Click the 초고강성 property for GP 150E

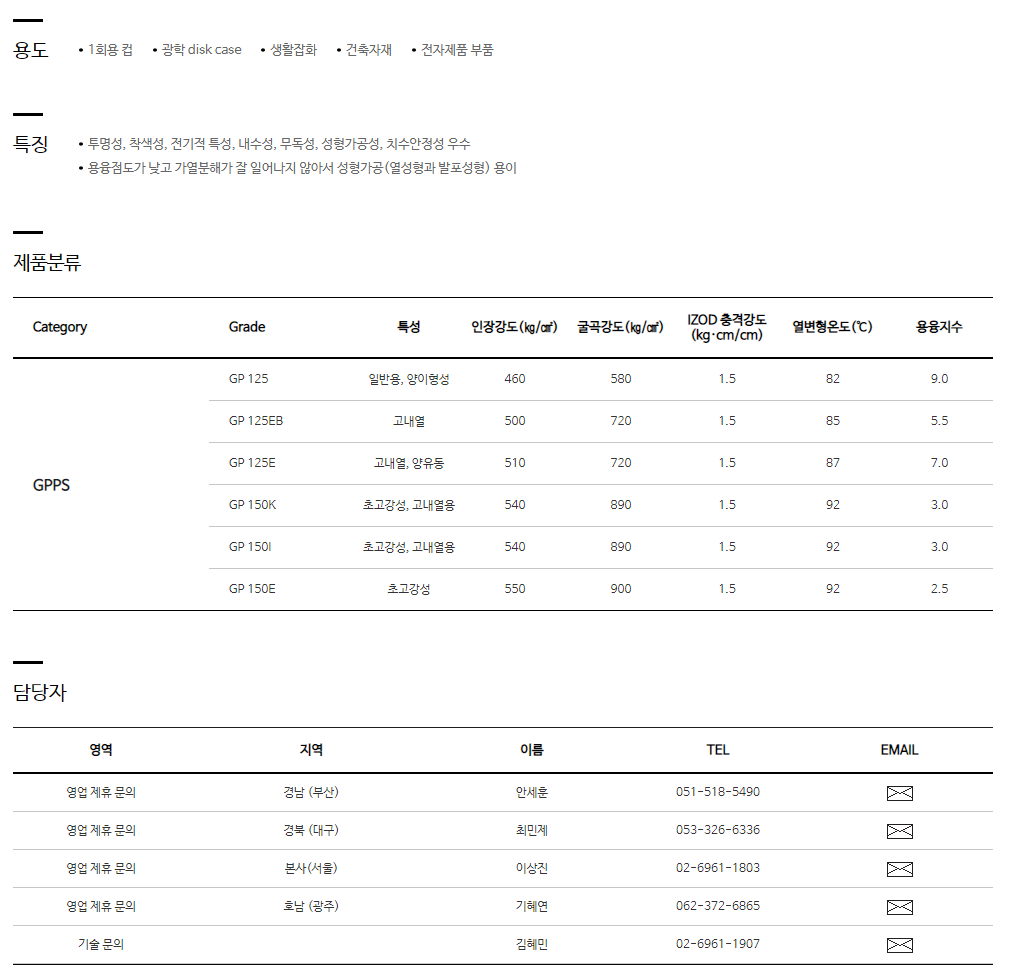[409, 589]
